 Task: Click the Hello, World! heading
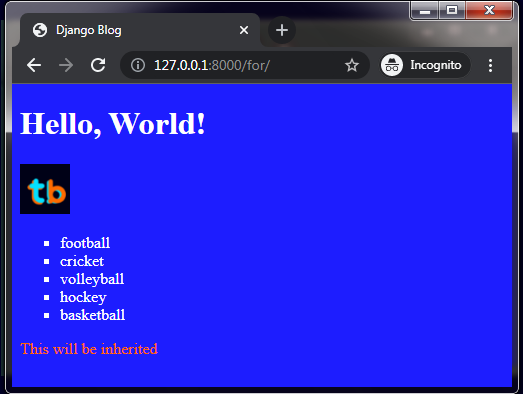113,124
